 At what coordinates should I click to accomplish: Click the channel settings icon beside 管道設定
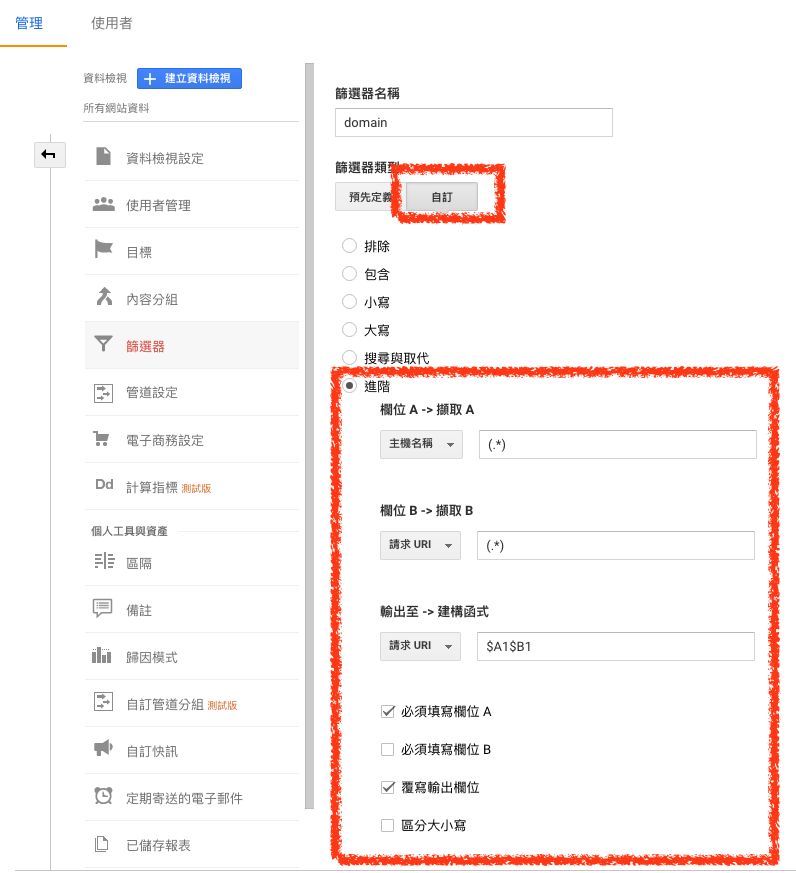click(103, 393)
